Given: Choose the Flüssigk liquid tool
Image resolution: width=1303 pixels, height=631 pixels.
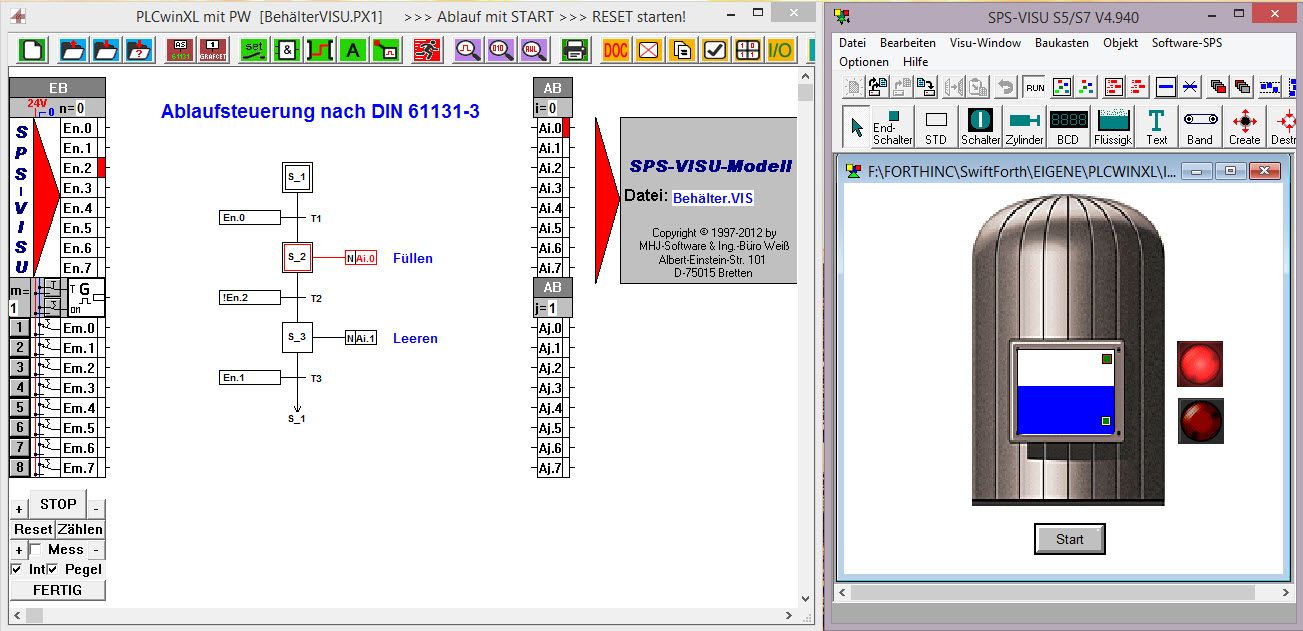Looking at the screenshot, I should 1112,127.
